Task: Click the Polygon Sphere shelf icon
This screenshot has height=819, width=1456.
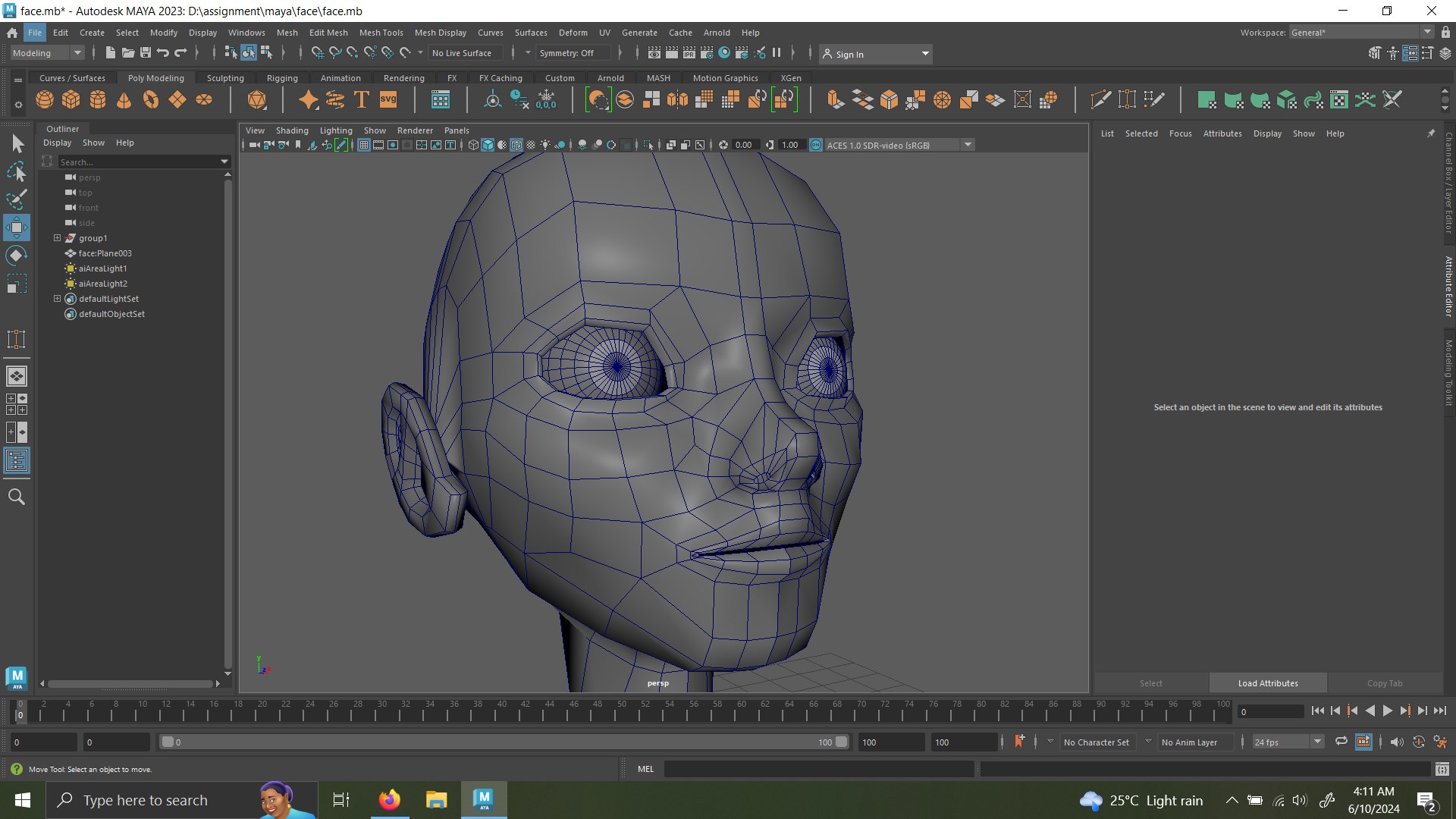Action: pos(45,99)
